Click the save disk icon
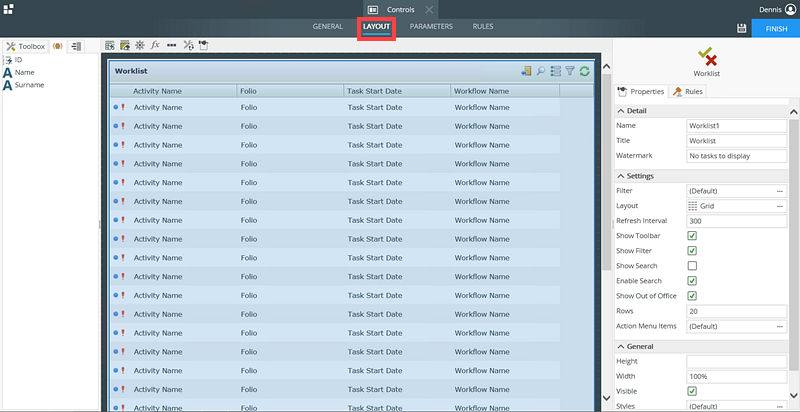Image resolution: width=800 pixels, height=412 pixels. tap(740, 29)
